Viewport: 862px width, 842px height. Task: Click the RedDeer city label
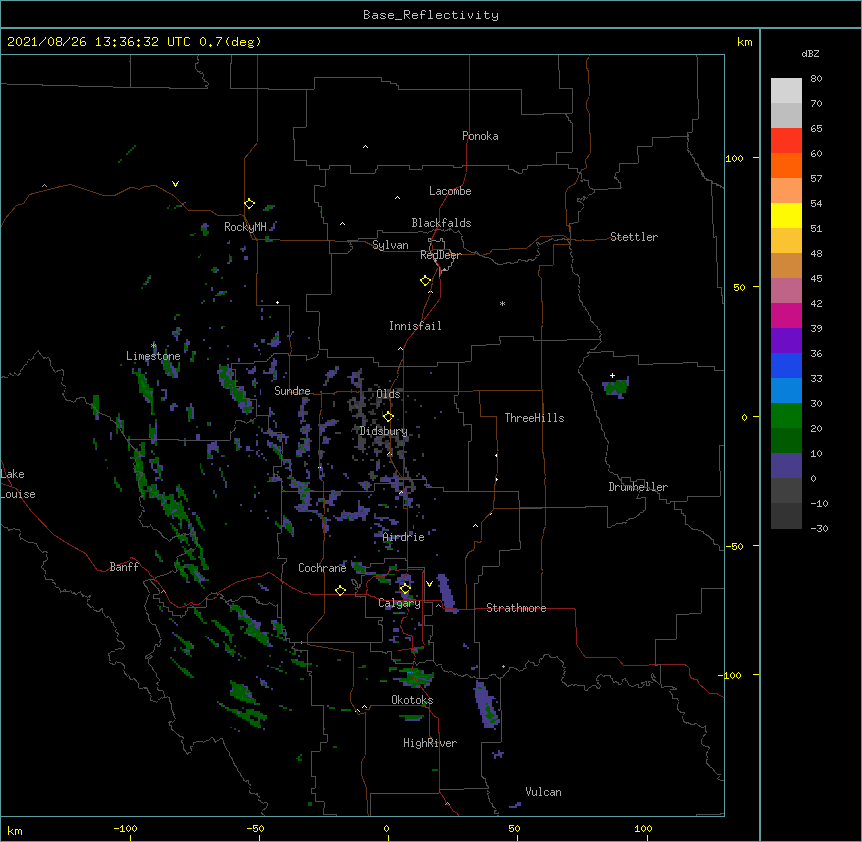(440, 255)
